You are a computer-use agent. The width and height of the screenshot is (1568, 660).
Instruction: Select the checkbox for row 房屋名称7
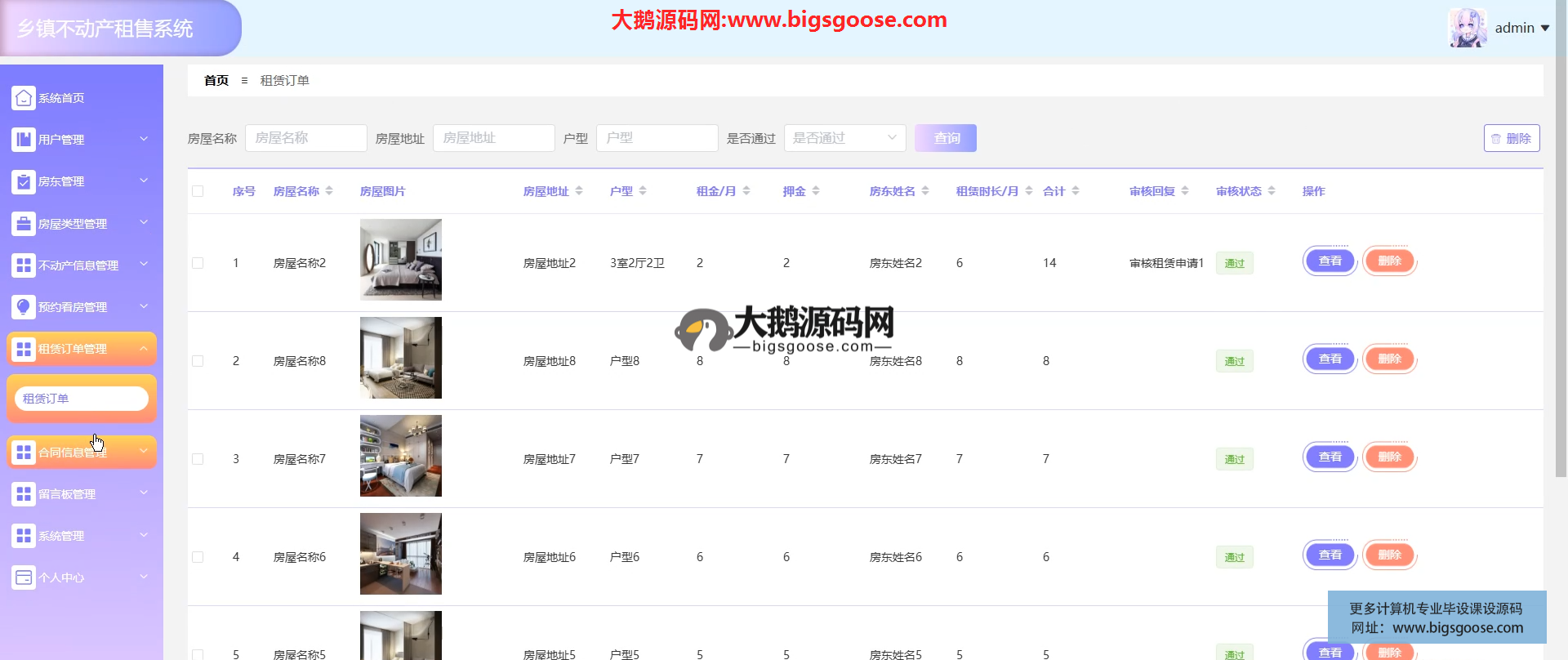point(198,459)
